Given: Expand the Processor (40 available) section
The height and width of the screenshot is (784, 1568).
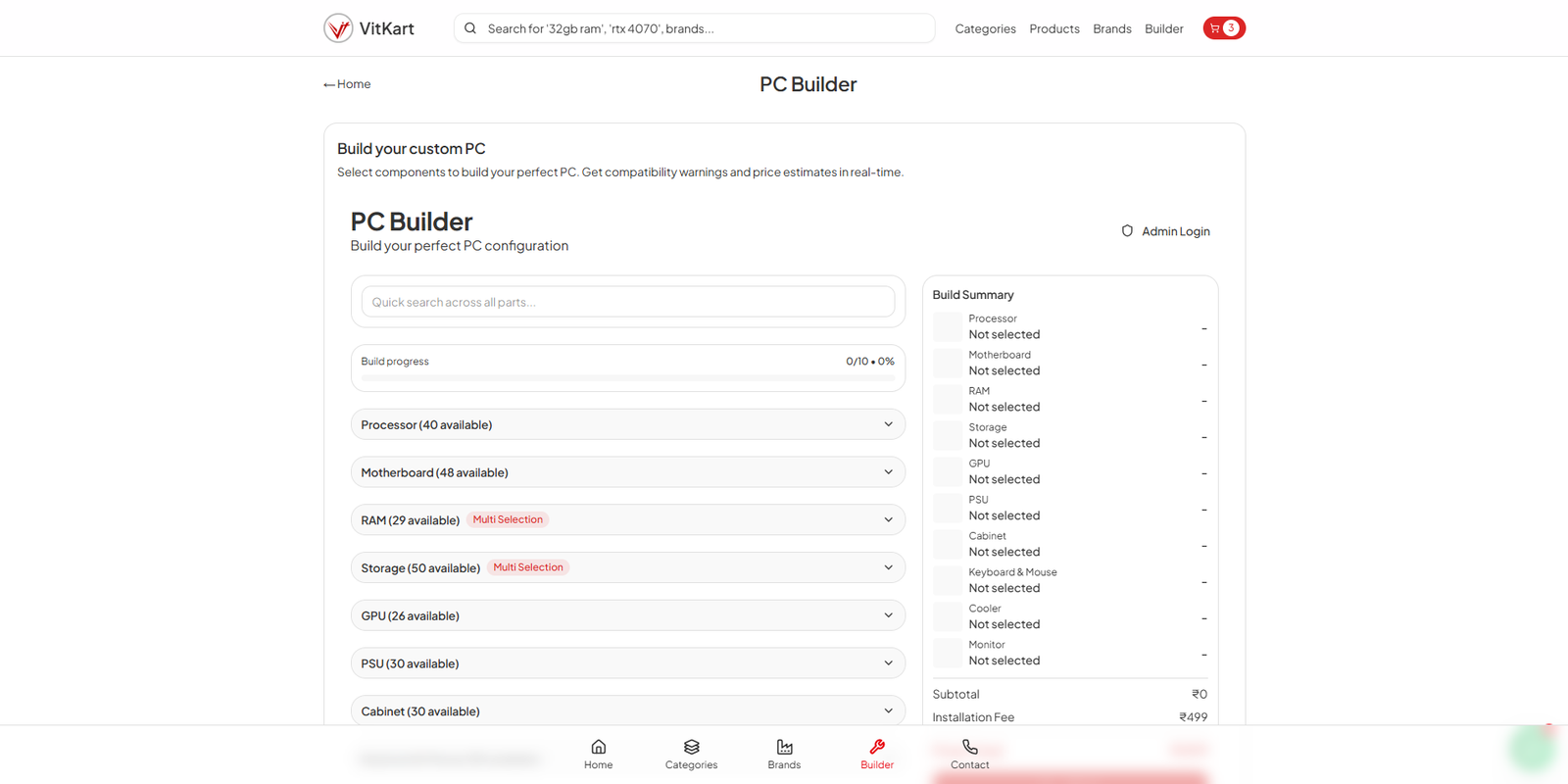Looking at the screenshot, I should [628, 424].
